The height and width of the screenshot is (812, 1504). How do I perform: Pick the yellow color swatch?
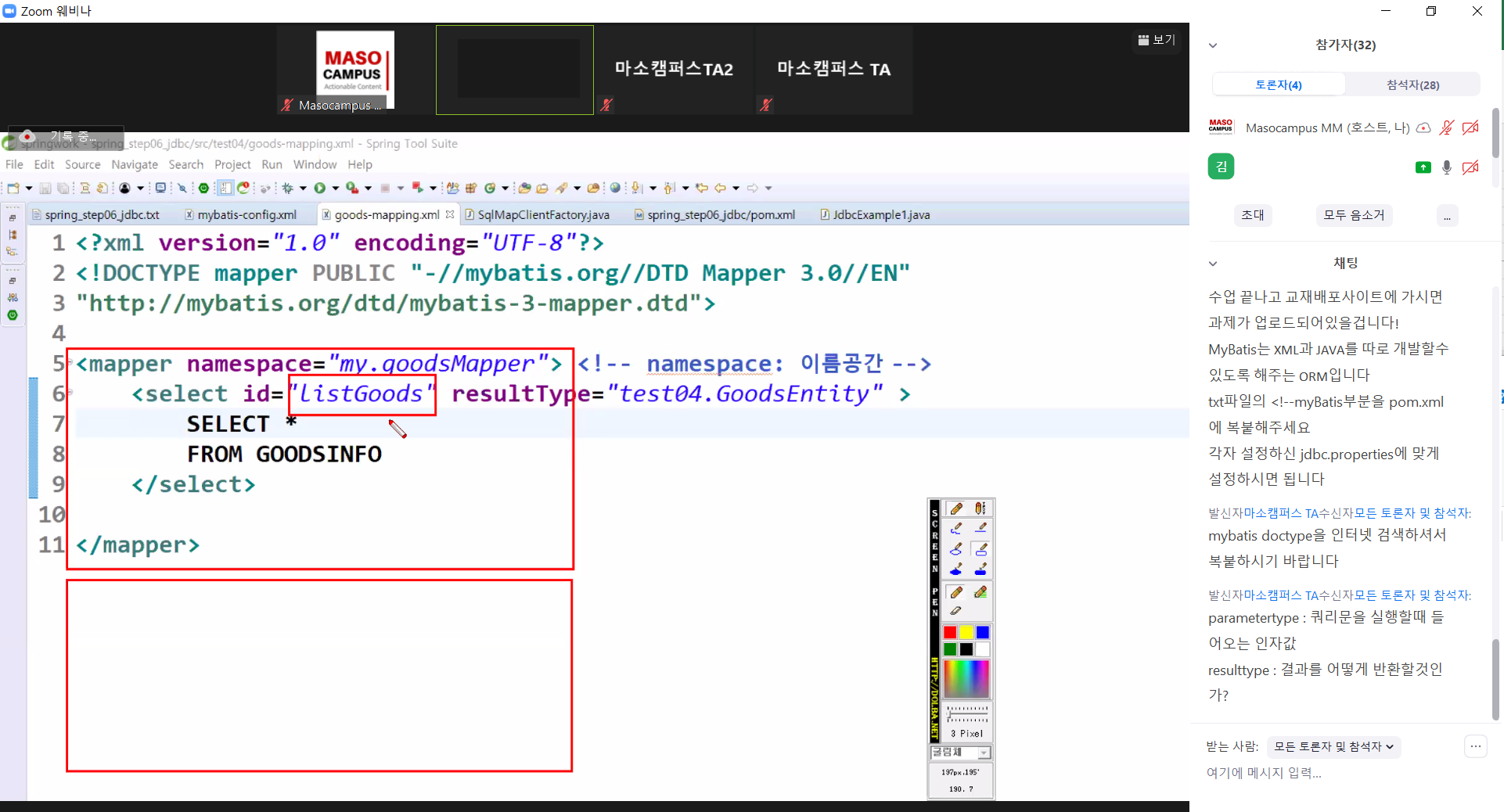tap(966, 632)
